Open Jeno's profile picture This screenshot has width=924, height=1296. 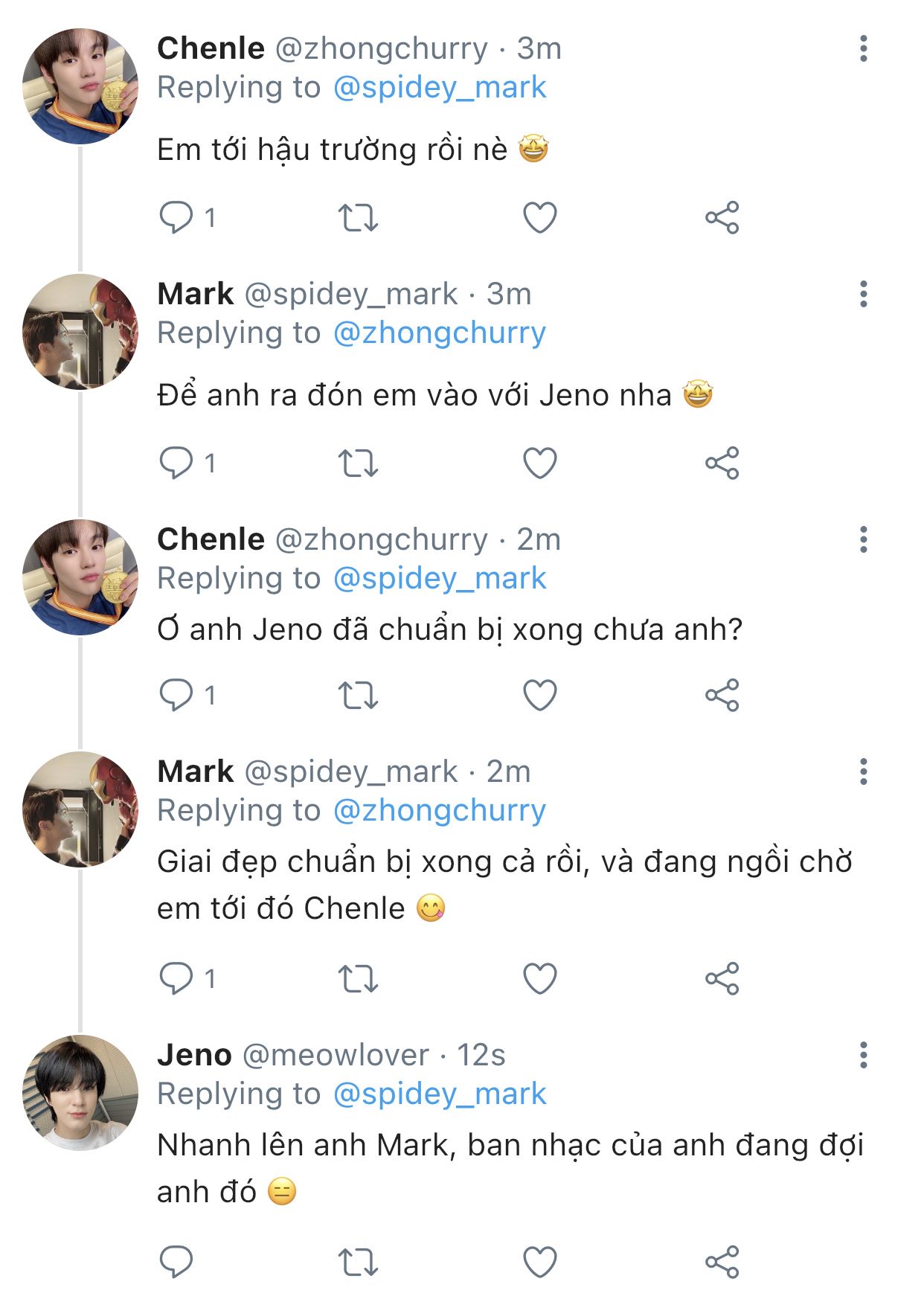coord(80,1092)
